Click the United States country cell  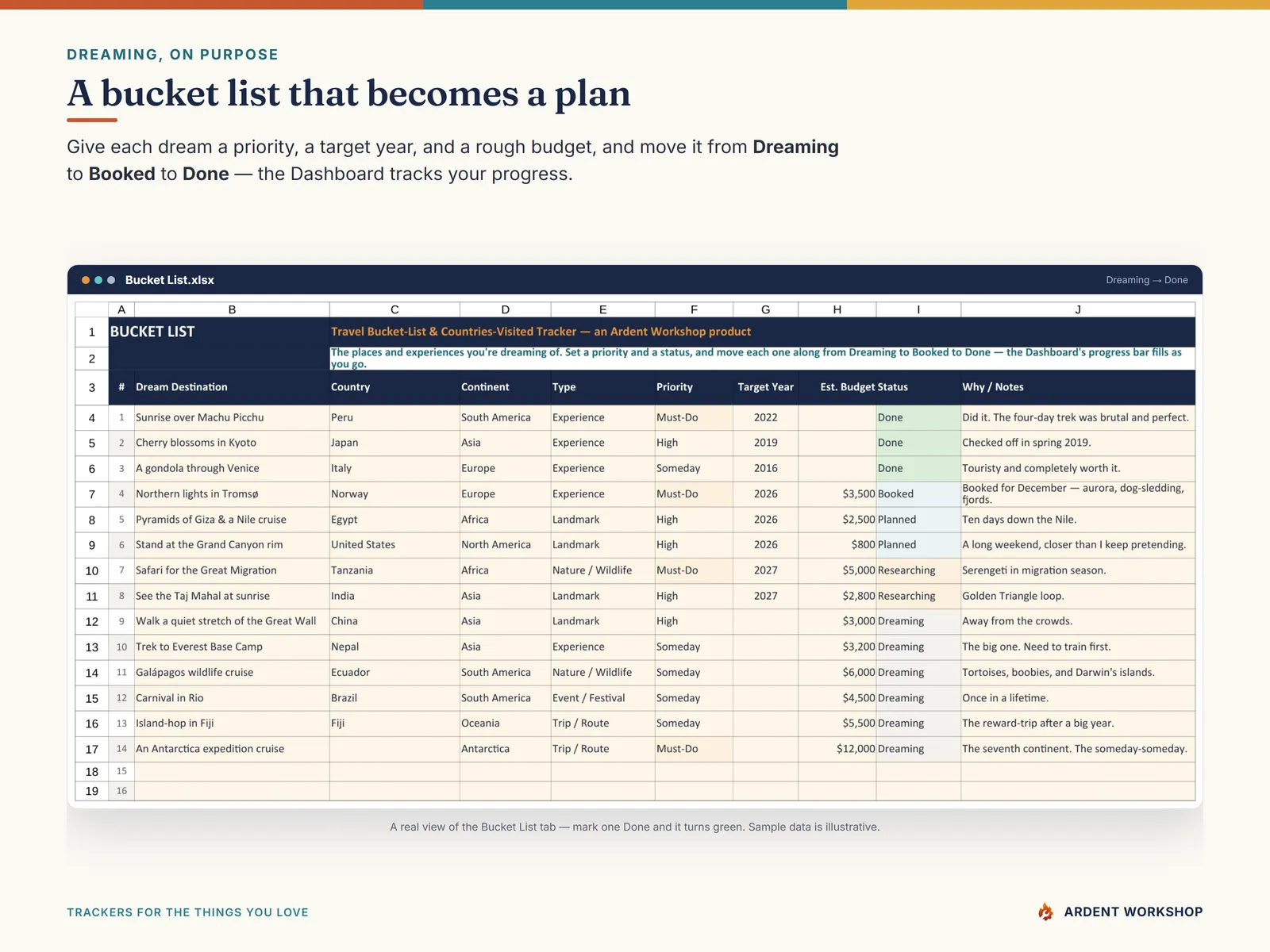394,545
